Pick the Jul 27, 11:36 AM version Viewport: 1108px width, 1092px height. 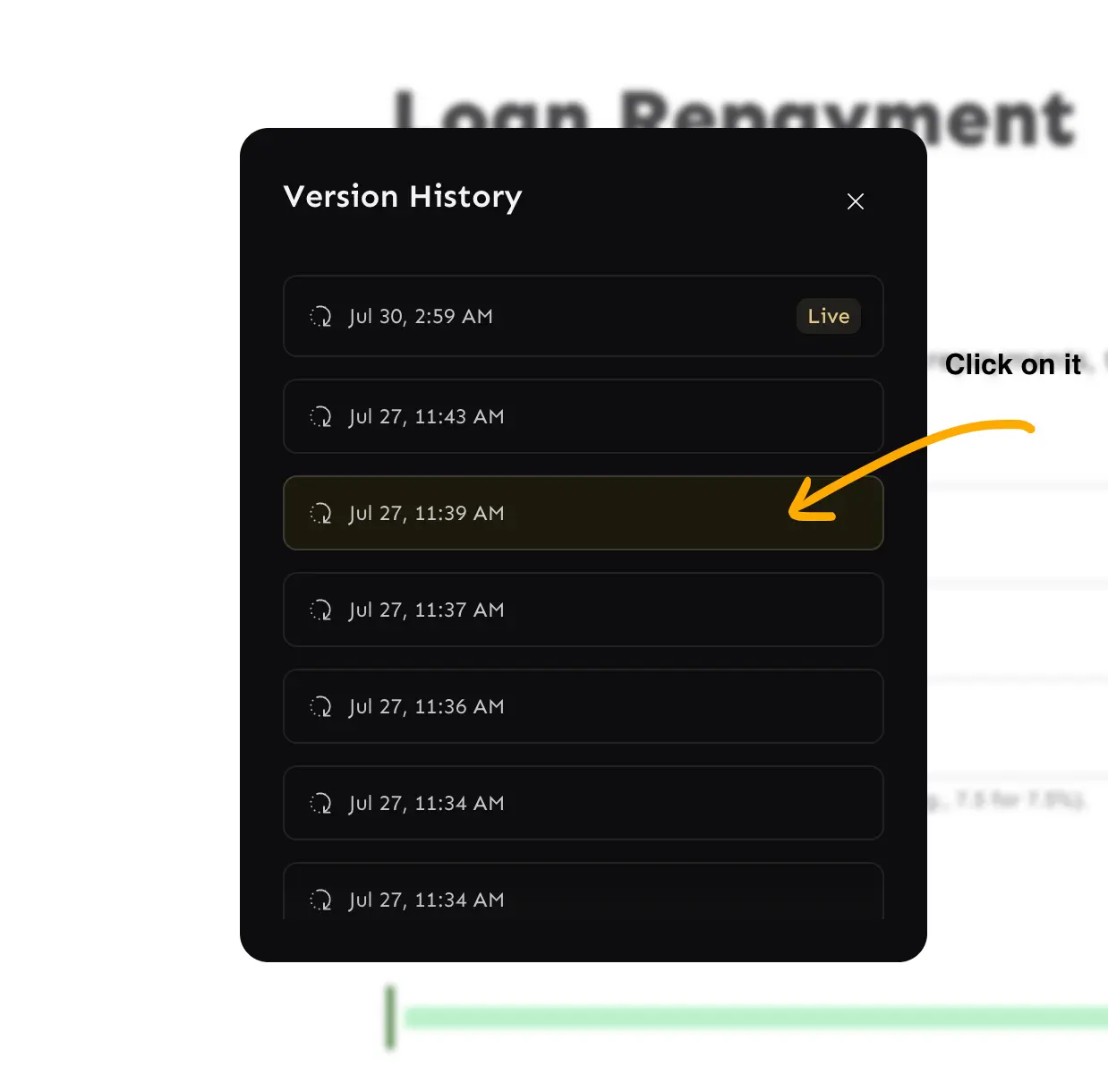tap(584, 706)
